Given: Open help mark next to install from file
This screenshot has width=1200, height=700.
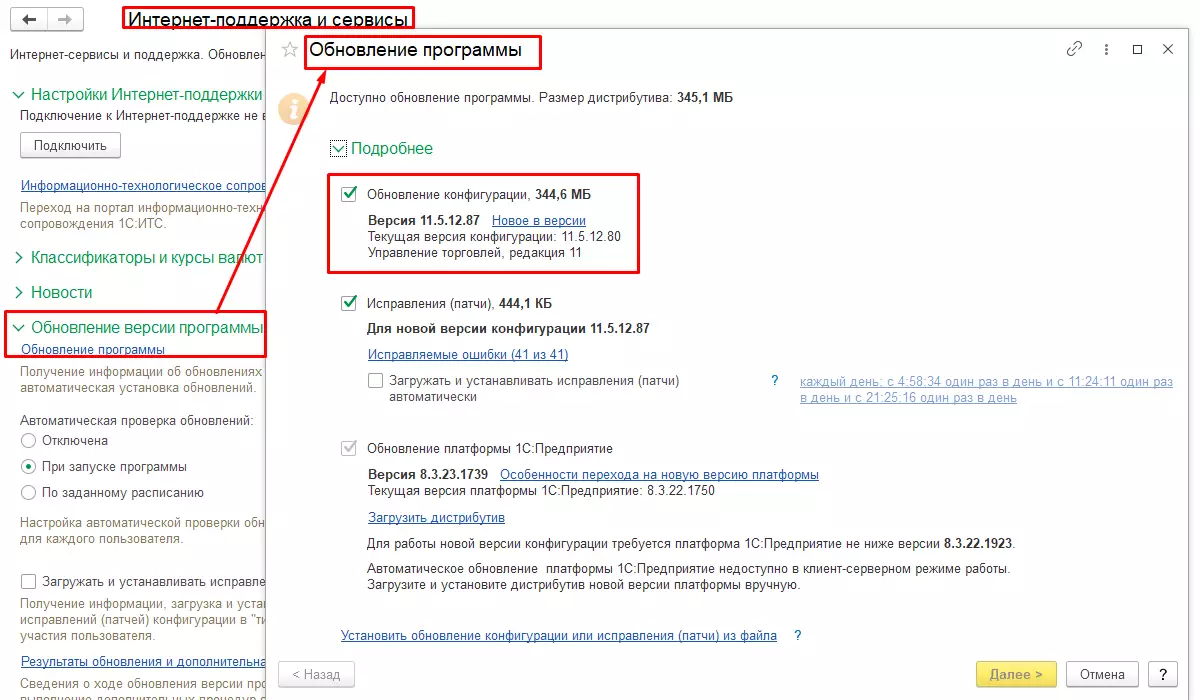Looking at the screenshot, I should coord(797,635).
